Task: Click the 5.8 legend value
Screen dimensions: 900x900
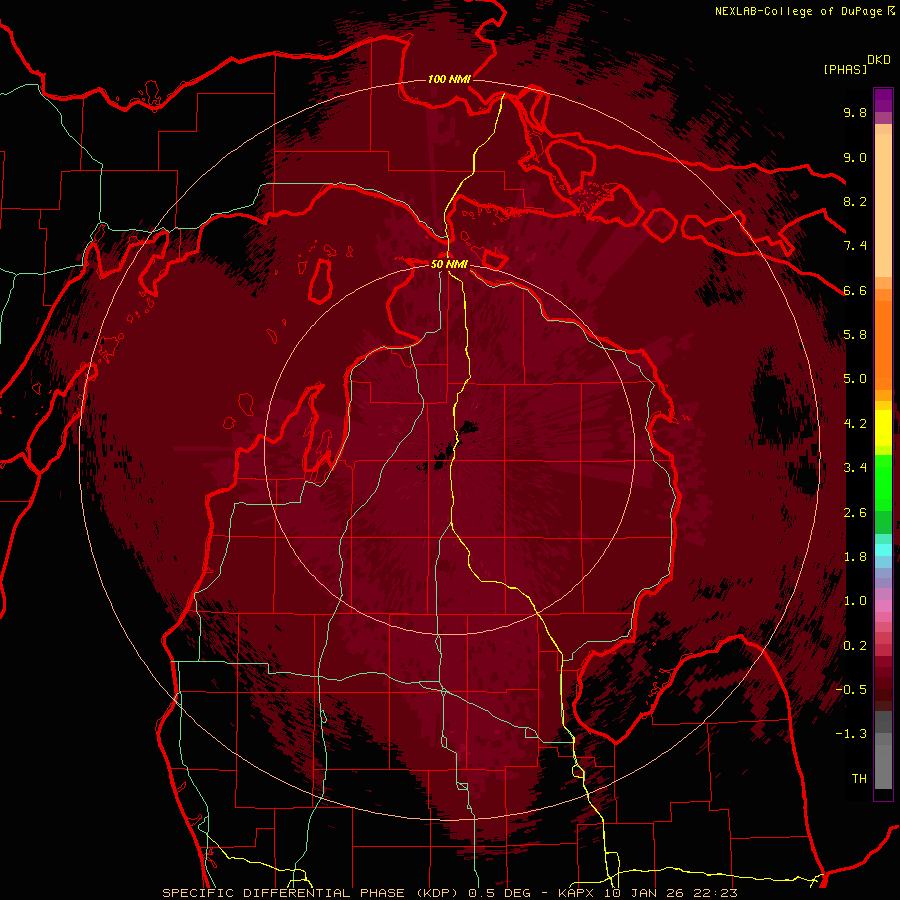Action: (855, 335)
